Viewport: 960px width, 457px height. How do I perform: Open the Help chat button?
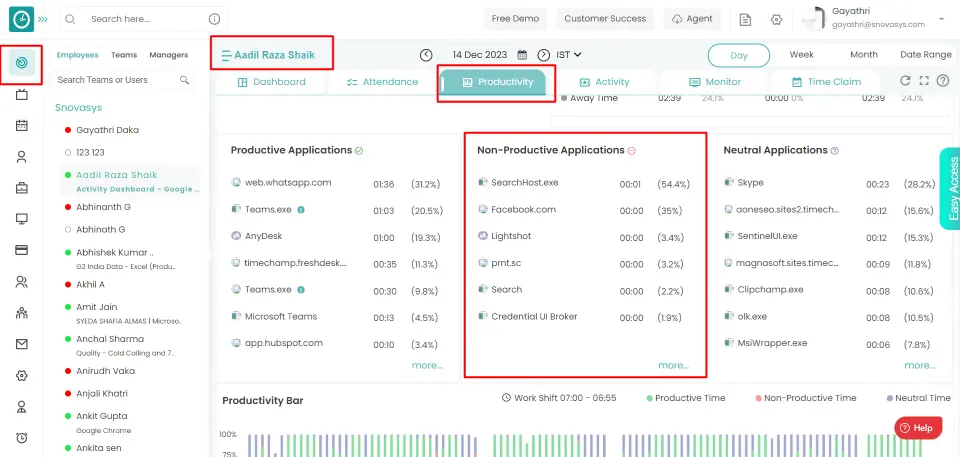pos(918,428)
